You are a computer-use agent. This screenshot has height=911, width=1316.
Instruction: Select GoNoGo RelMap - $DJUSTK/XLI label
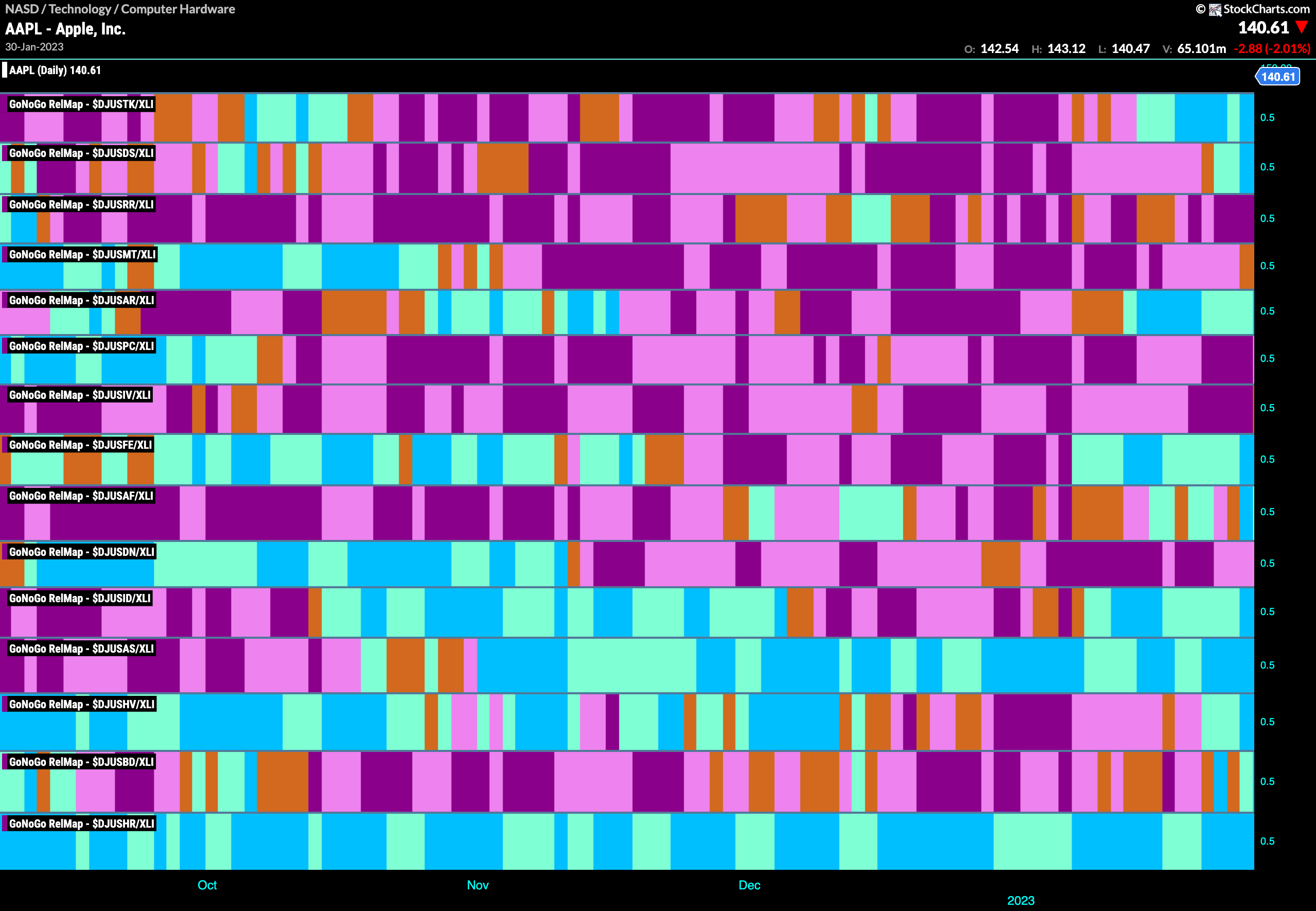81,104
